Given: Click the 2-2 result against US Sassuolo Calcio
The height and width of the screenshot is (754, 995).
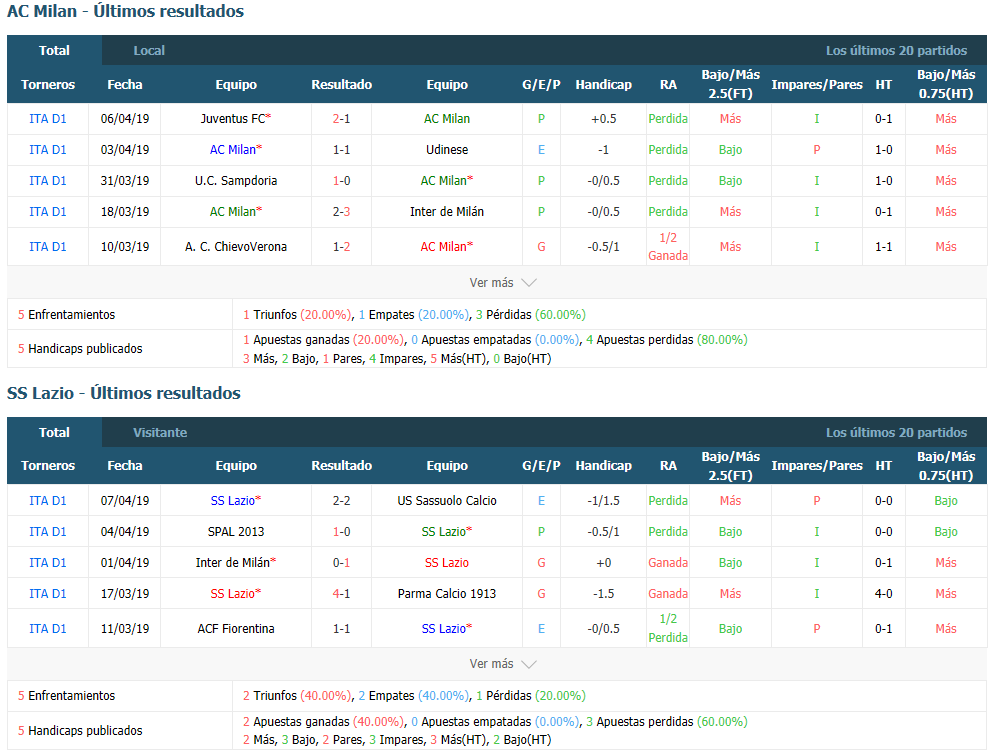Looking at the screenshot, I should click(341, 501).
